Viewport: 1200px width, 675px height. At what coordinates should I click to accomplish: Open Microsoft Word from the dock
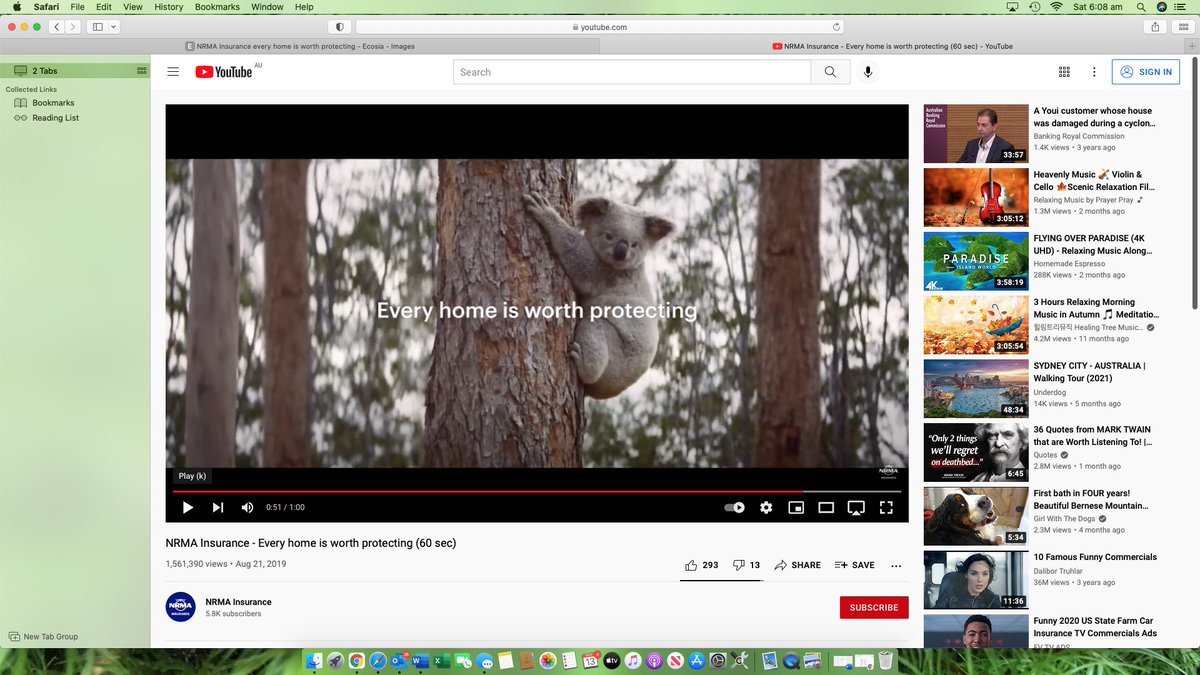[x=420, y=661]
